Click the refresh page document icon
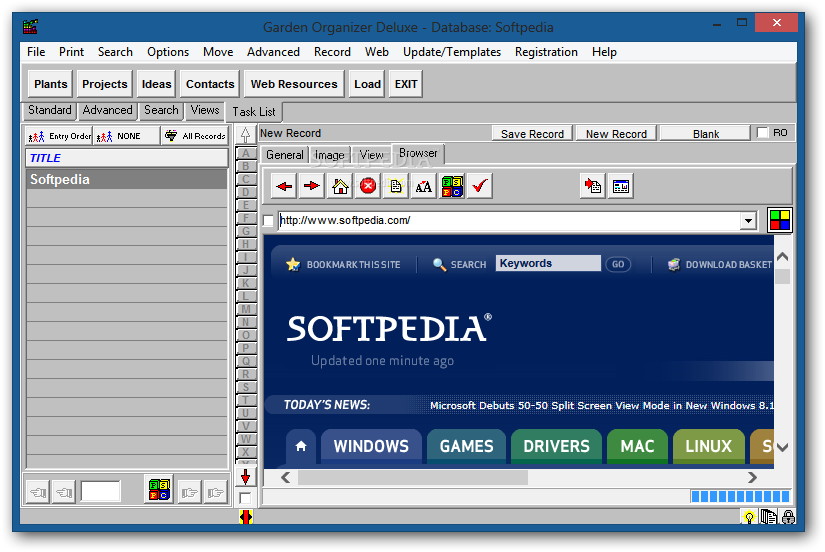Screen dimensions: 825x552 [x=396, y=186]
